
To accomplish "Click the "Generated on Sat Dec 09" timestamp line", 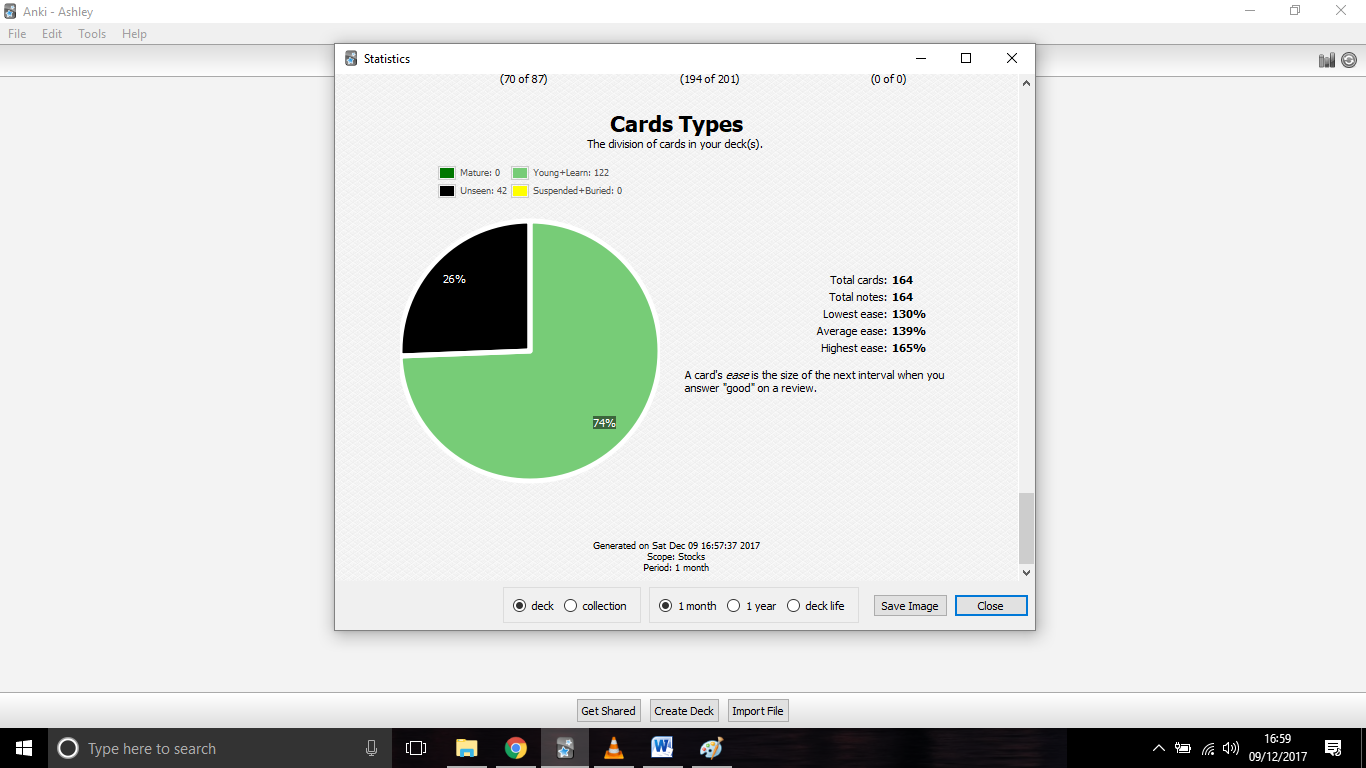I will [676, 546].
